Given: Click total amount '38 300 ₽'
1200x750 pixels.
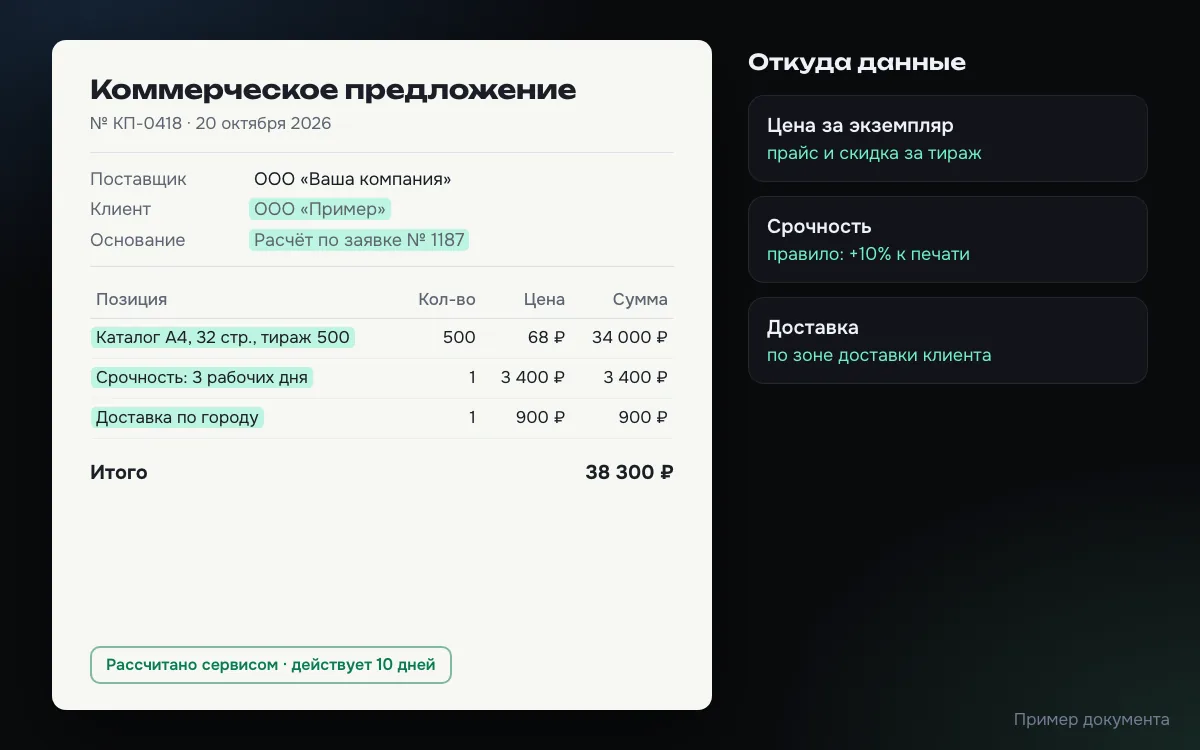Looking at the screenshot, I should click(x=629, y=472).
